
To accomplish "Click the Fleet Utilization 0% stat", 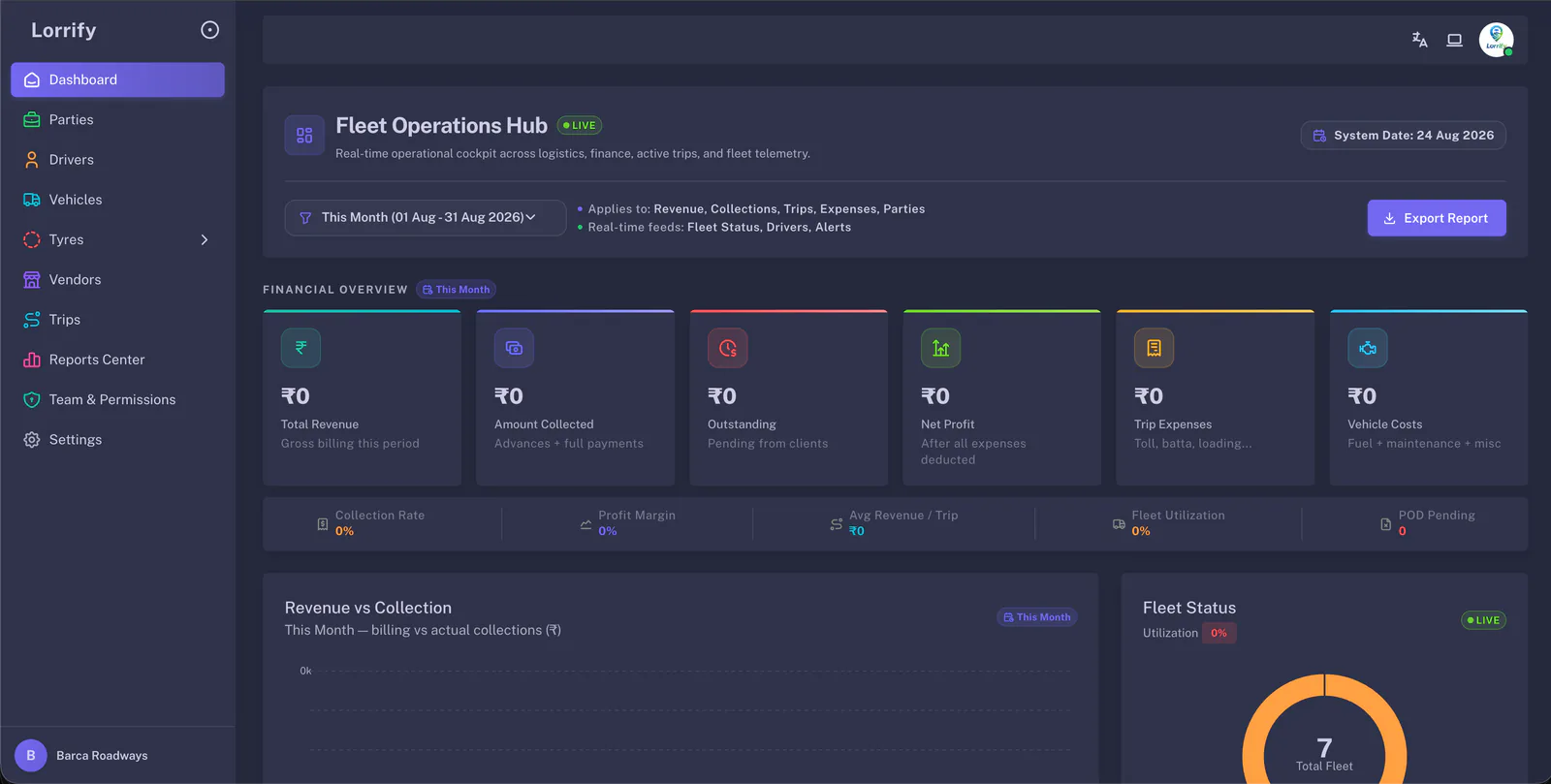I will click(1168, 523).
